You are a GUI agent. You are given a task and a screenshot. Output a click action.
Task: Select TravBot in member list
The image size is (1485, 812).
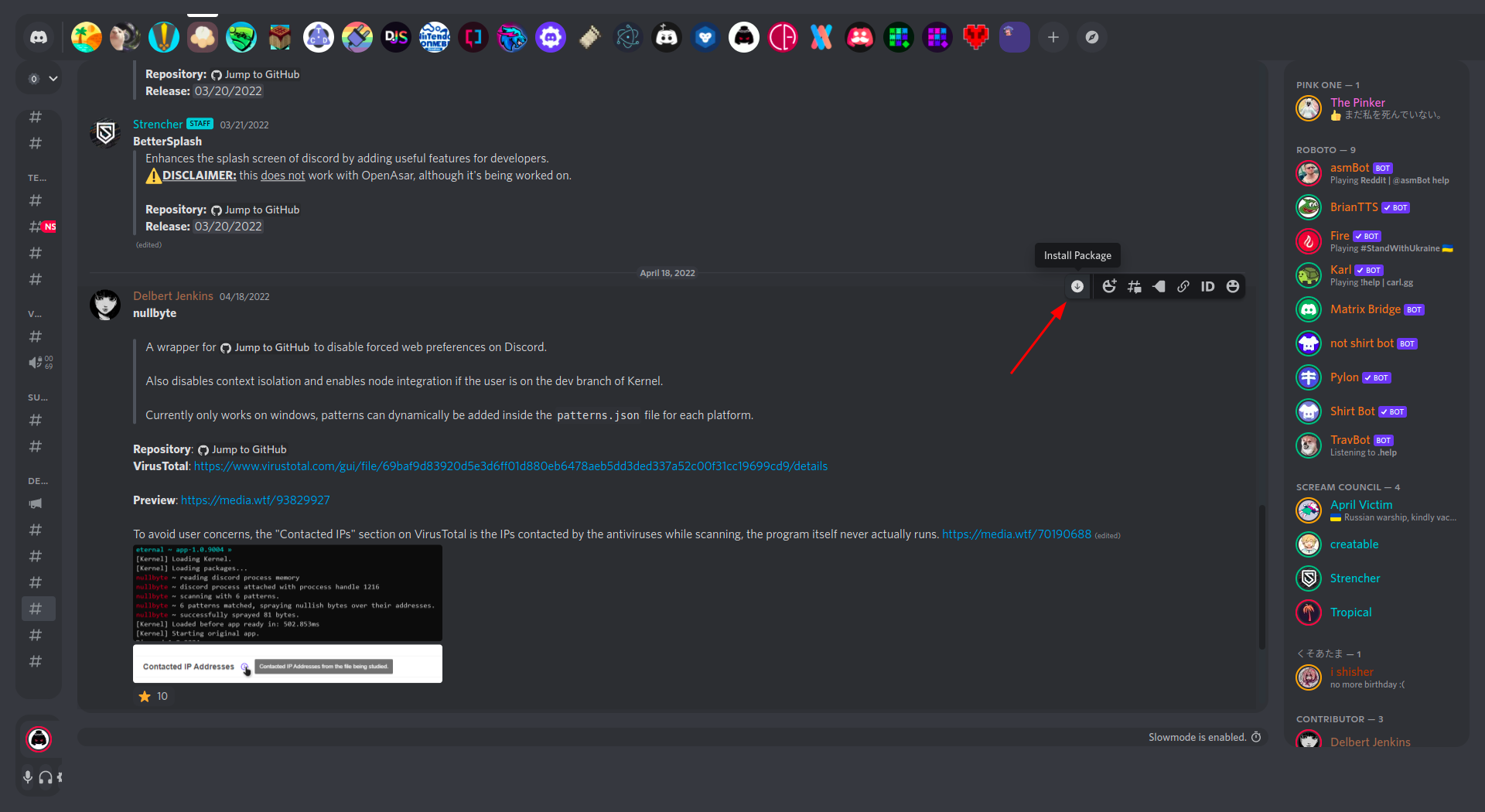tap(1377, 445)
